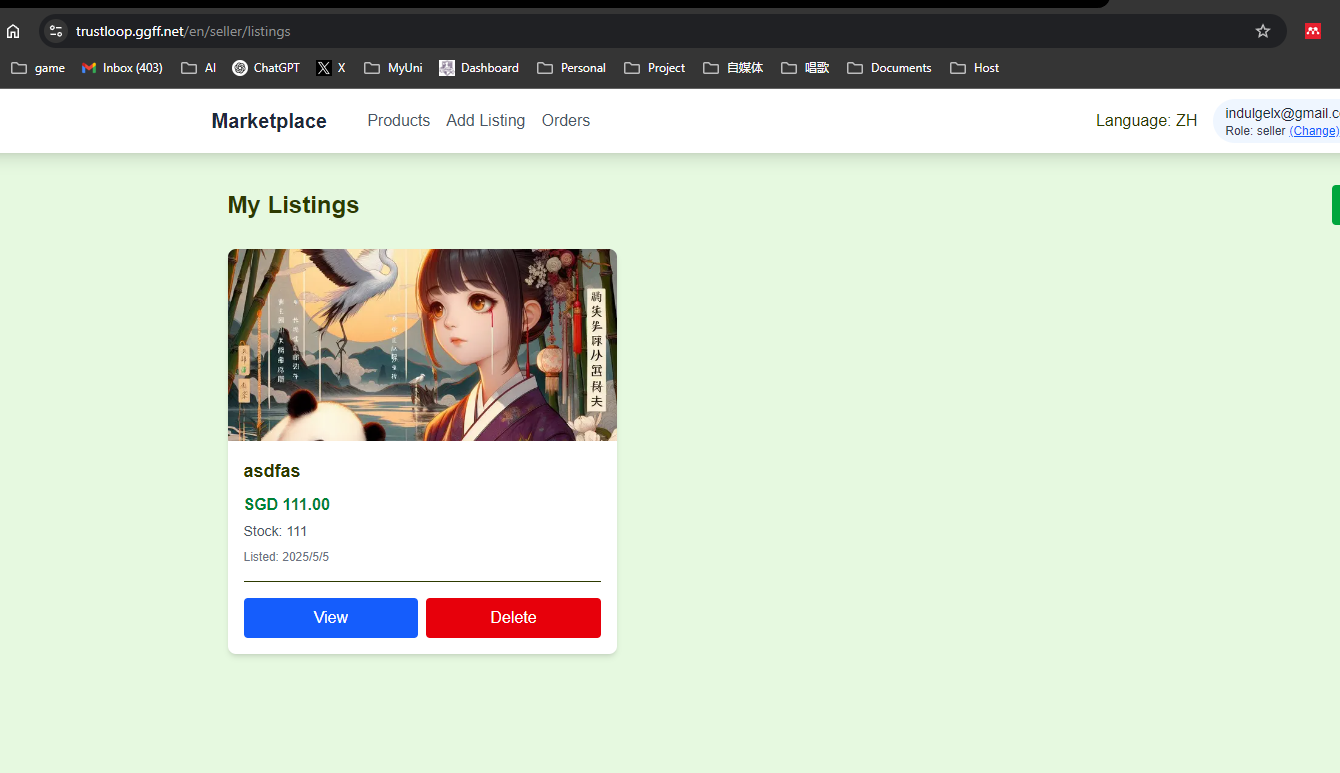This screenshot has height=773, width=1340.
Task: Expand the Documents bookmarks folder
Action: 889,68
